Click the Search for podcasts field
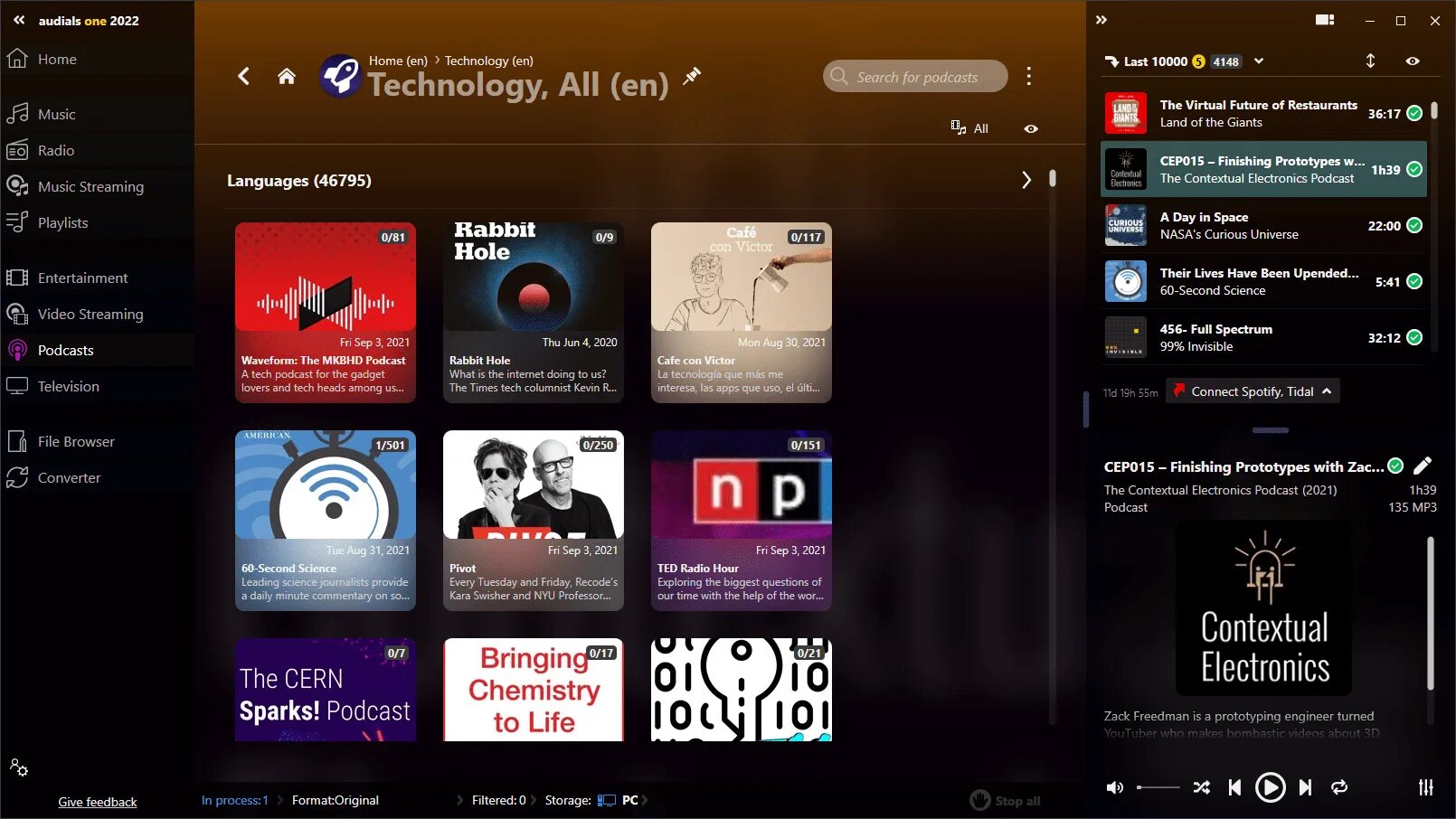The height and width of the screenshot is (819, 1456). 915,76
